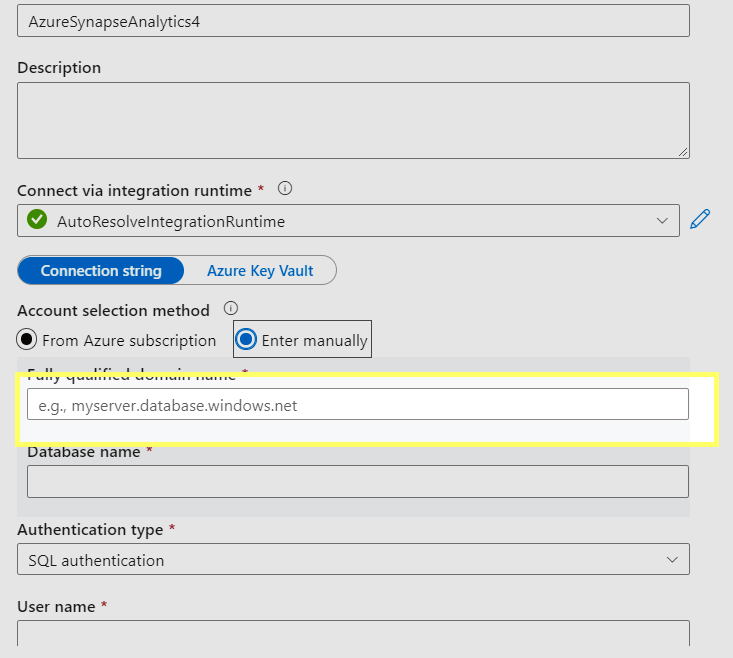Click the Database name input field
Screen dimensions: 733x658
(x=358, y=481)
